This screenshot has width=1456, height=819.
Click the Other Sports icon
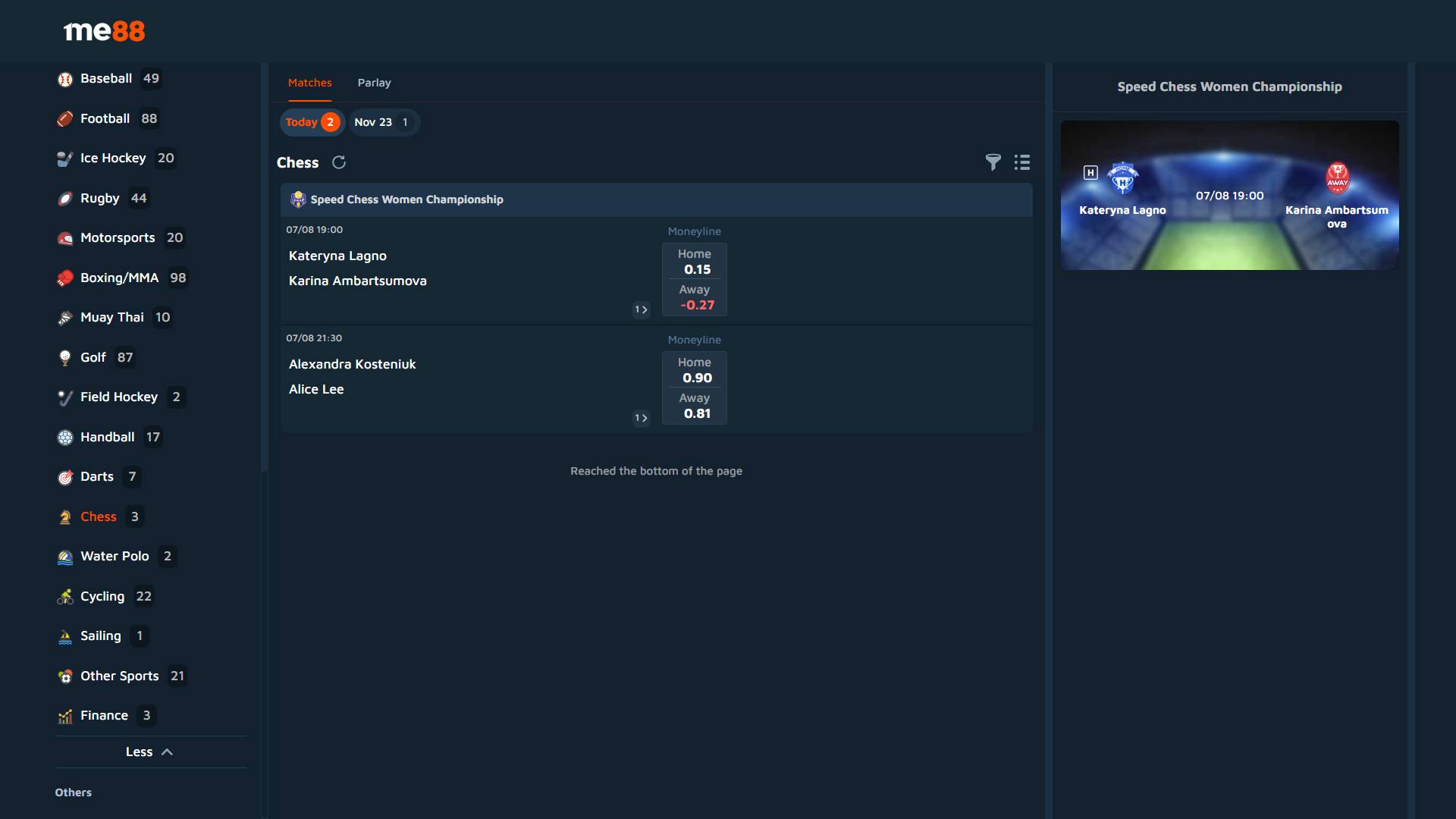(x=65, y=676)
